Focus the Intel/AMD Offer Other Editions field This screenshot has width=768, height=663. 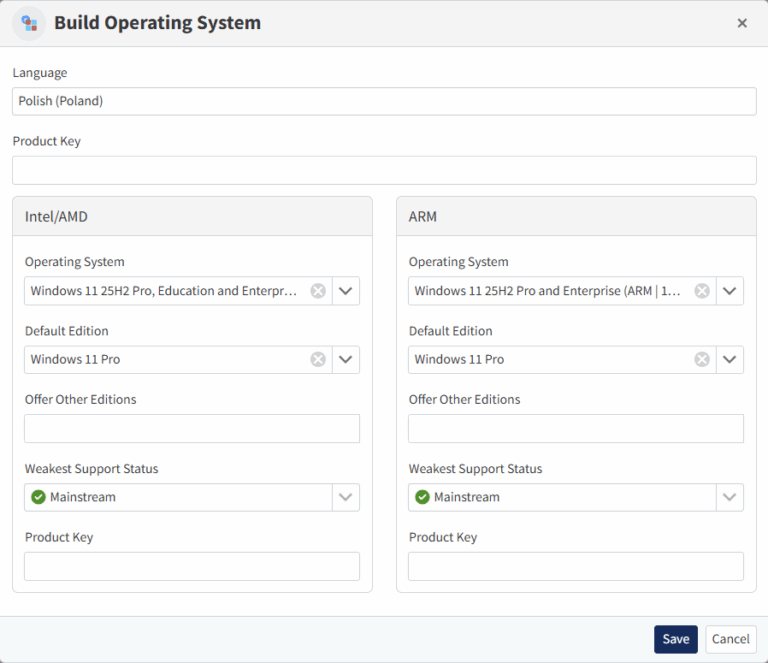pos(192,428)
